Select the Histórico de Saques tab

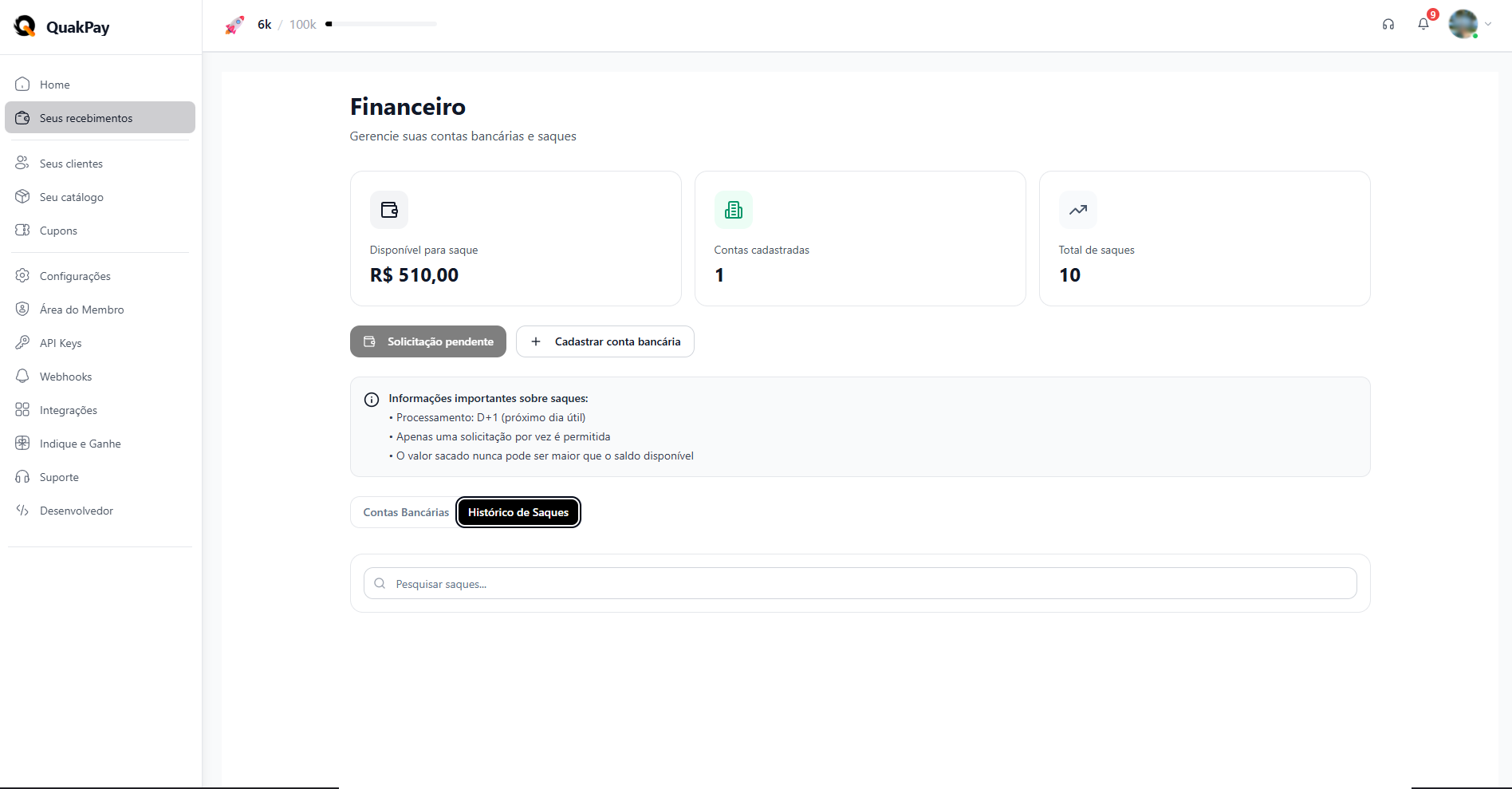point(518,512)
